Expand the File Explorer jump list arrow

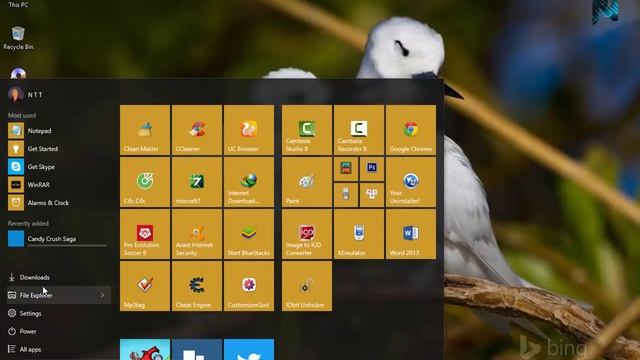(102, 295)
